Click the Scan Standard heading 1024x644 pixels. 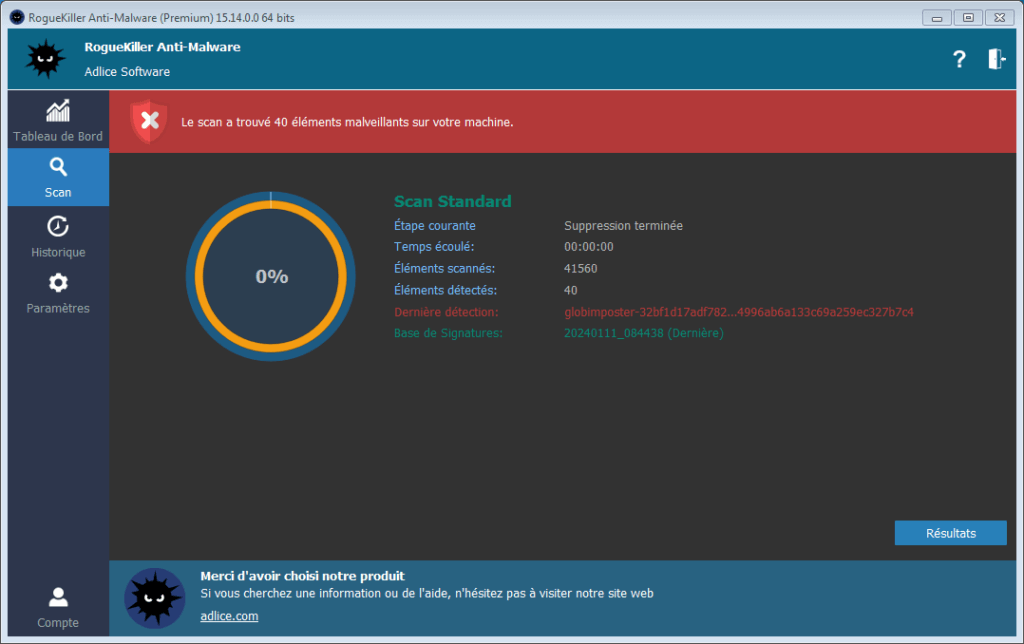click(452, 201)
